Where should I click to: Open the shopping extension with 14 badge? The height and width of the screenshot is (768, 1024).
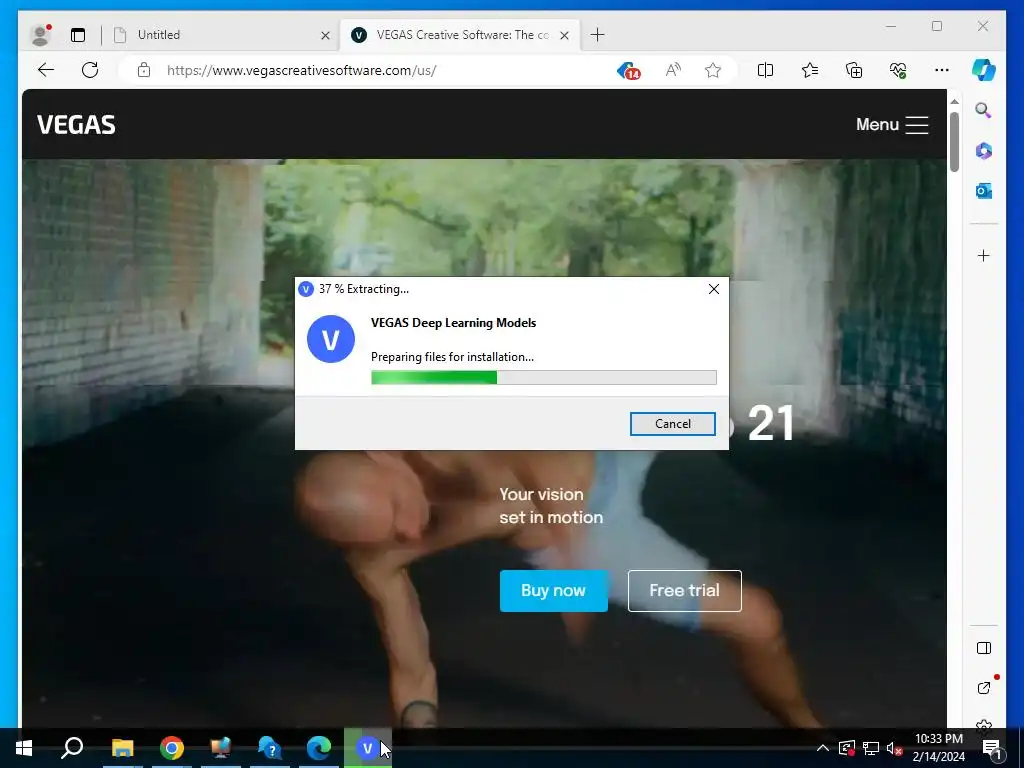628,71
